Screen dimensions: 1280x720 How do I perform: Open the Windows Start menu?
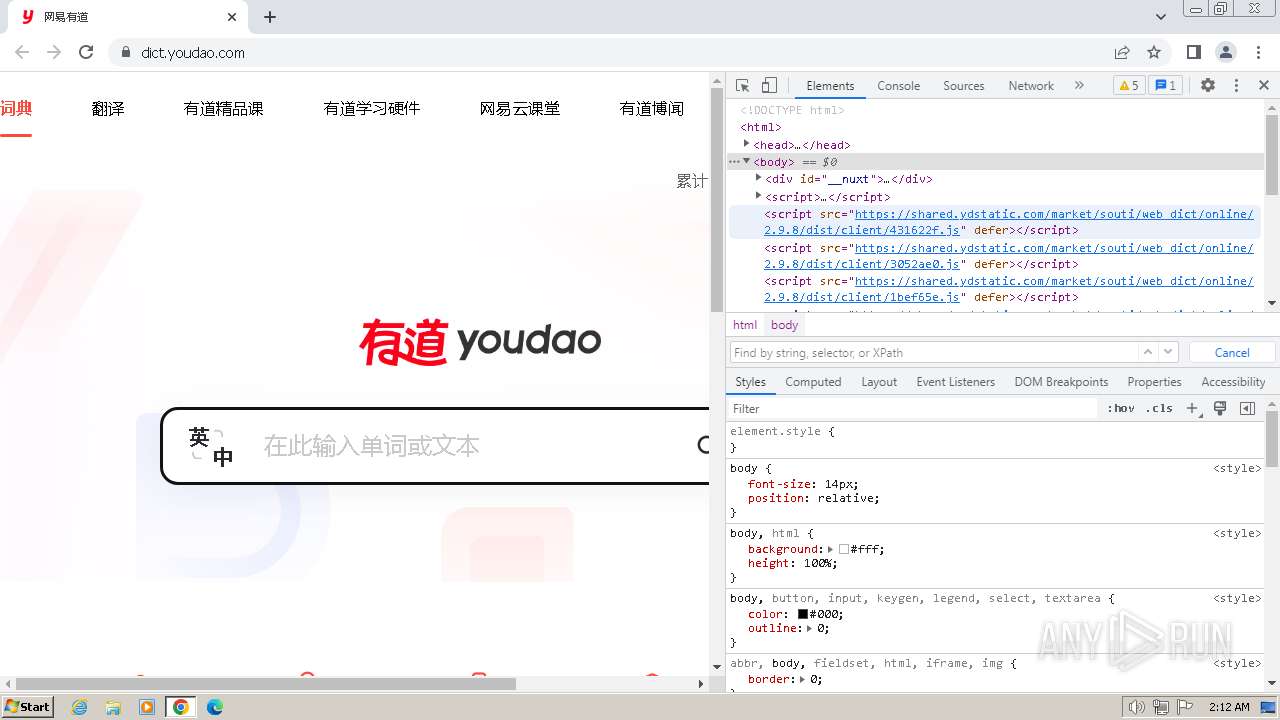click(x=28, y=707)
